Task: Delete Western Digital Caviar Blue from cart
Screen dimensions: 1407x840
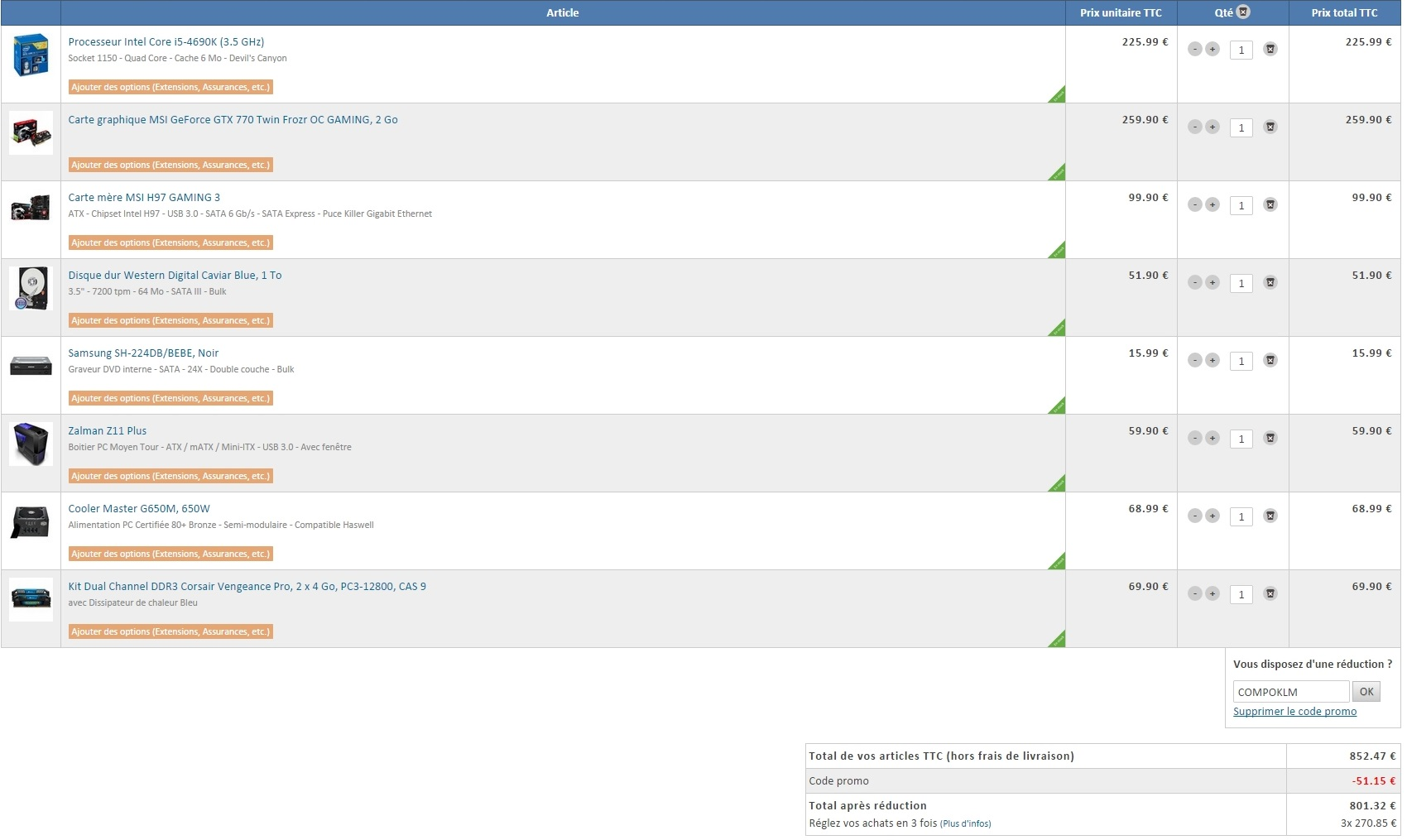Action: (x=1270, y=283)
